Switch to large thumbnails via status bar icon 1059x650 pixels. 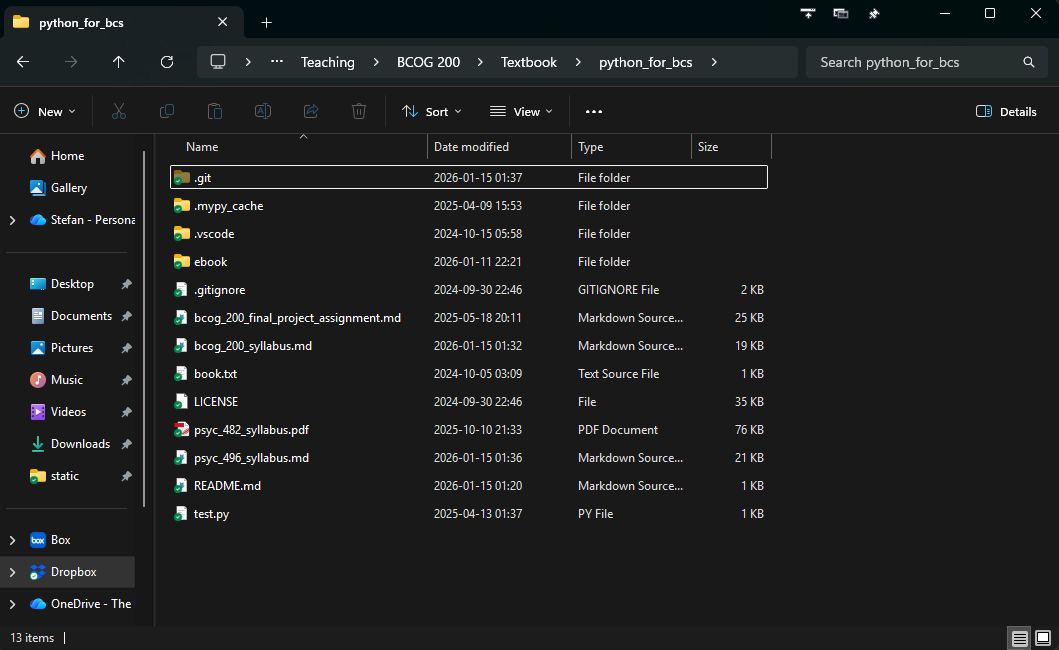[x=1042, y=637]
